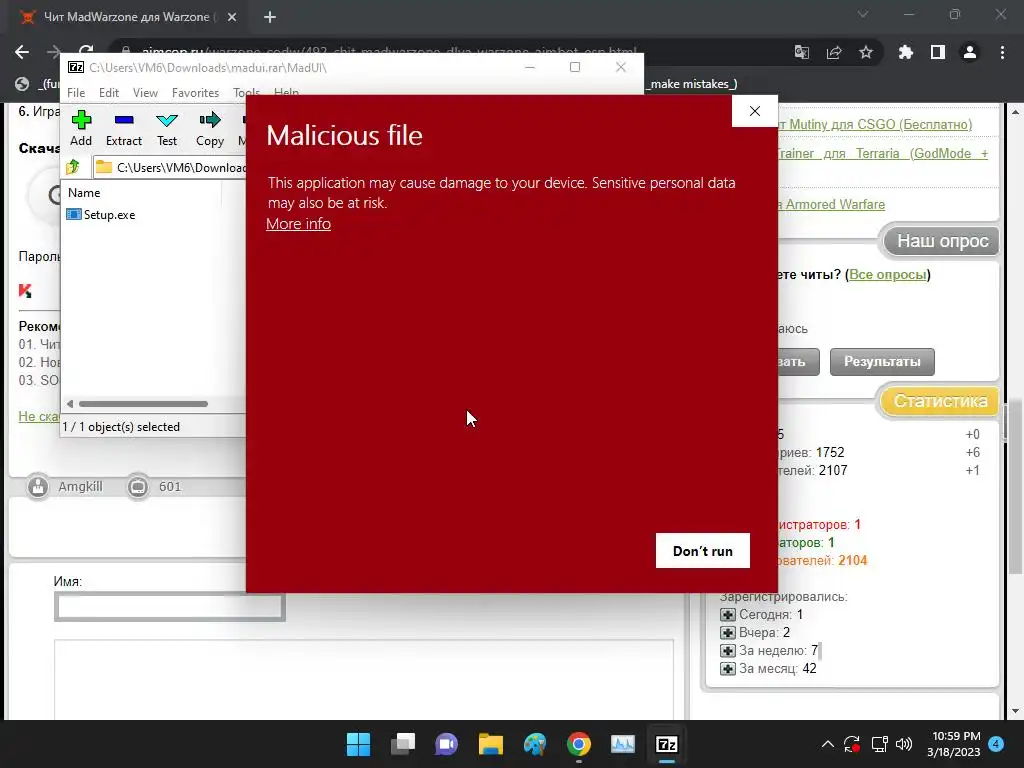Click the volume icon in the system tray

pyautogui.click(x=904, y=744)
